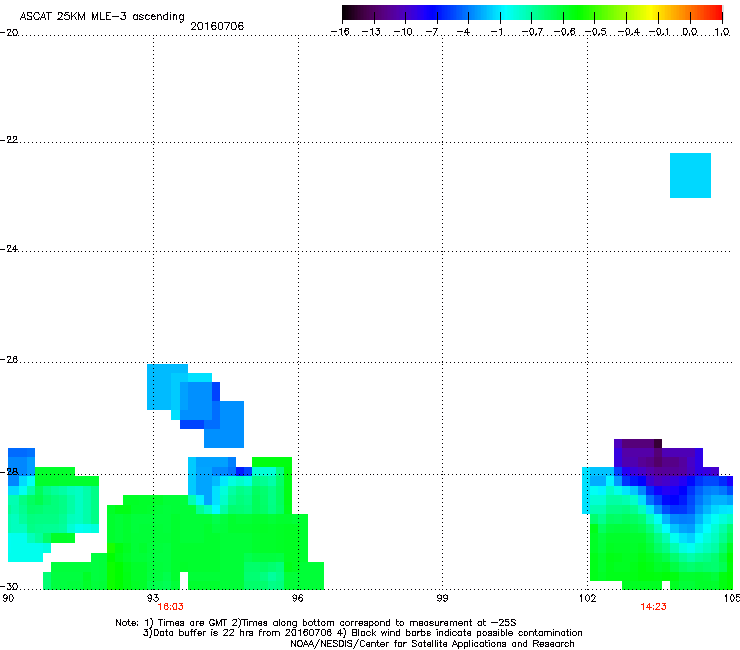The image size is (740, 650).
Task: Click the color bar label '1.0'
Action: (x=722, y=32)
